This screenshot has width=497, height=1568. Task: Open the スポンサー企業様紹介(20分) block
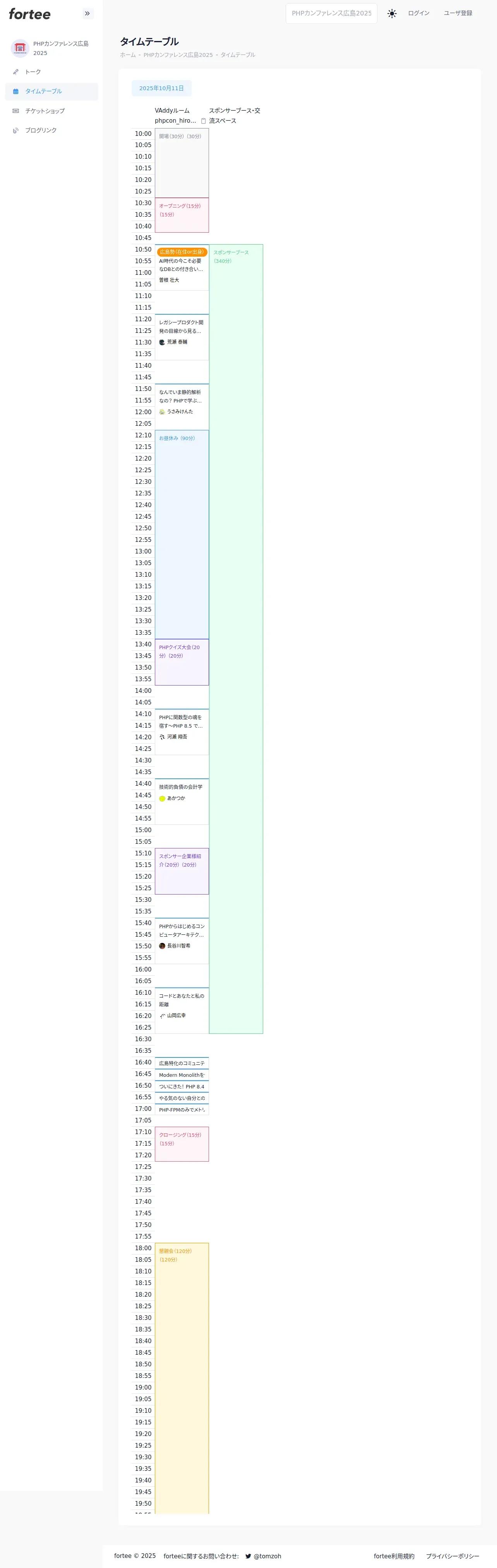(182, 871)
